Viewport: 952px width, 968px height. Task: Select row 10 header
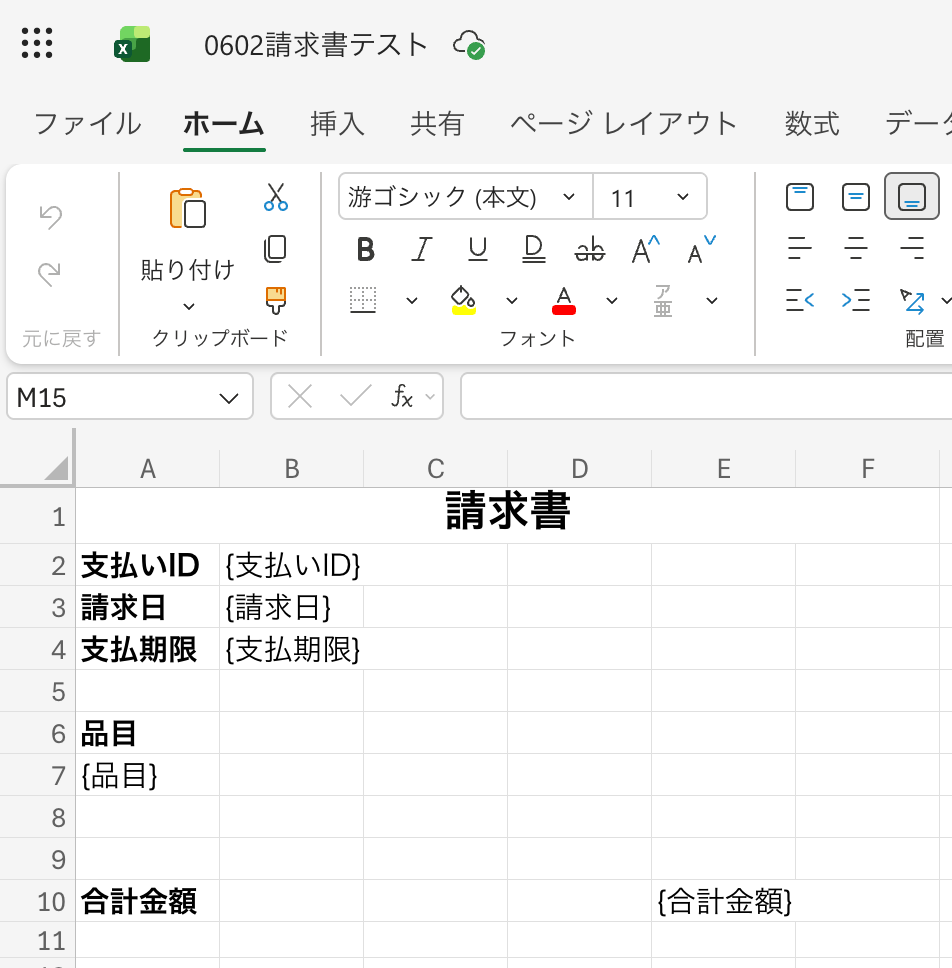(38, 901)
